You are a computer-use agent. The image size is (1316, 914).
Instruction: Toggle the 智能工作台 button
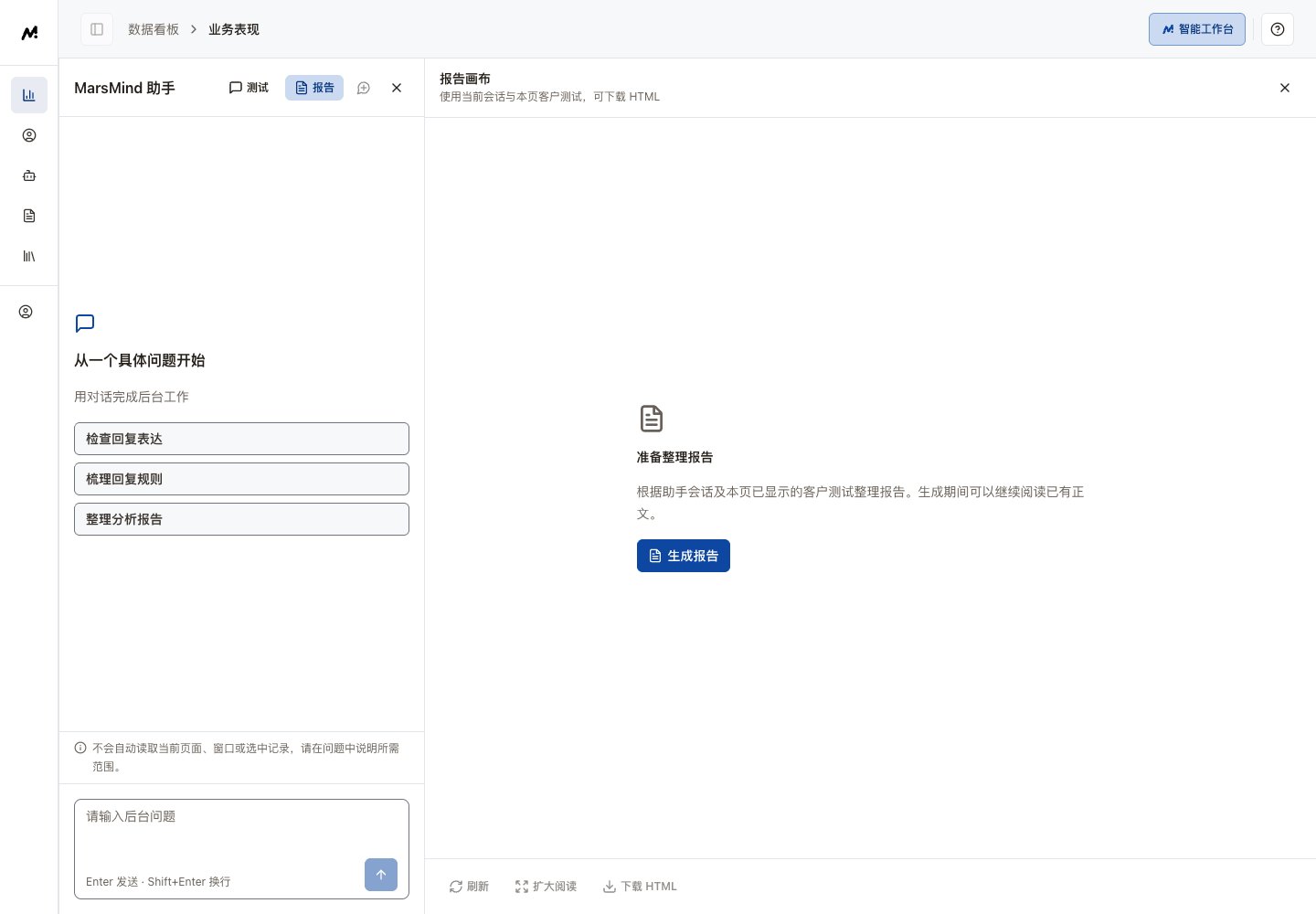pyautogui.click(x=1197, y=29)
